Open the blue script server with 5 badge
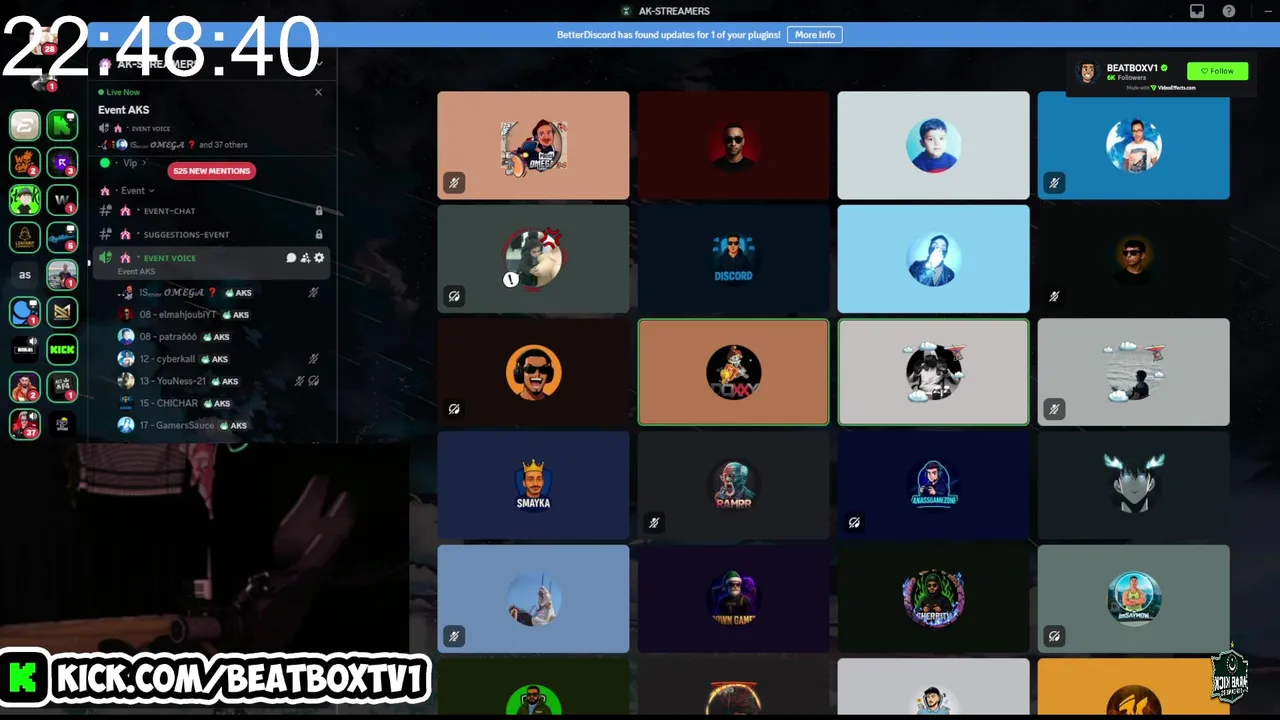1280x720 pixels. 62,237
